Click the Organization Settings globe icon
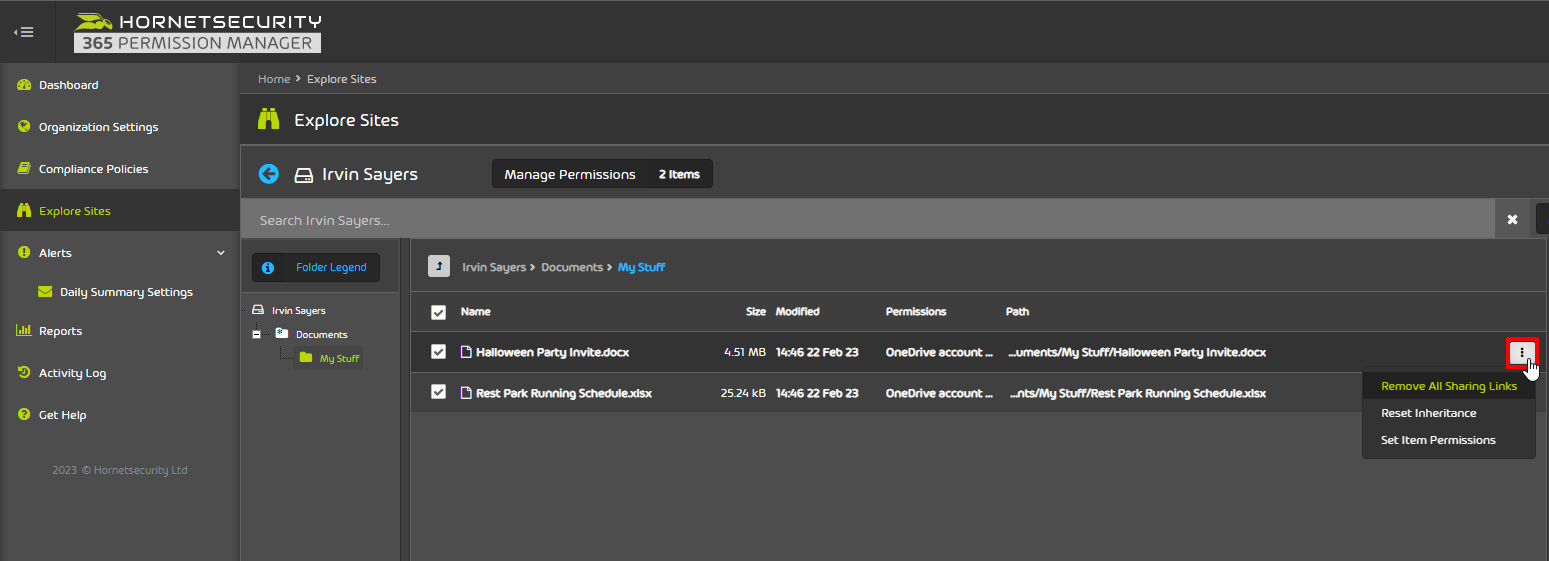1549x561 pixels. pyautogui.click(x=24, y=127)
